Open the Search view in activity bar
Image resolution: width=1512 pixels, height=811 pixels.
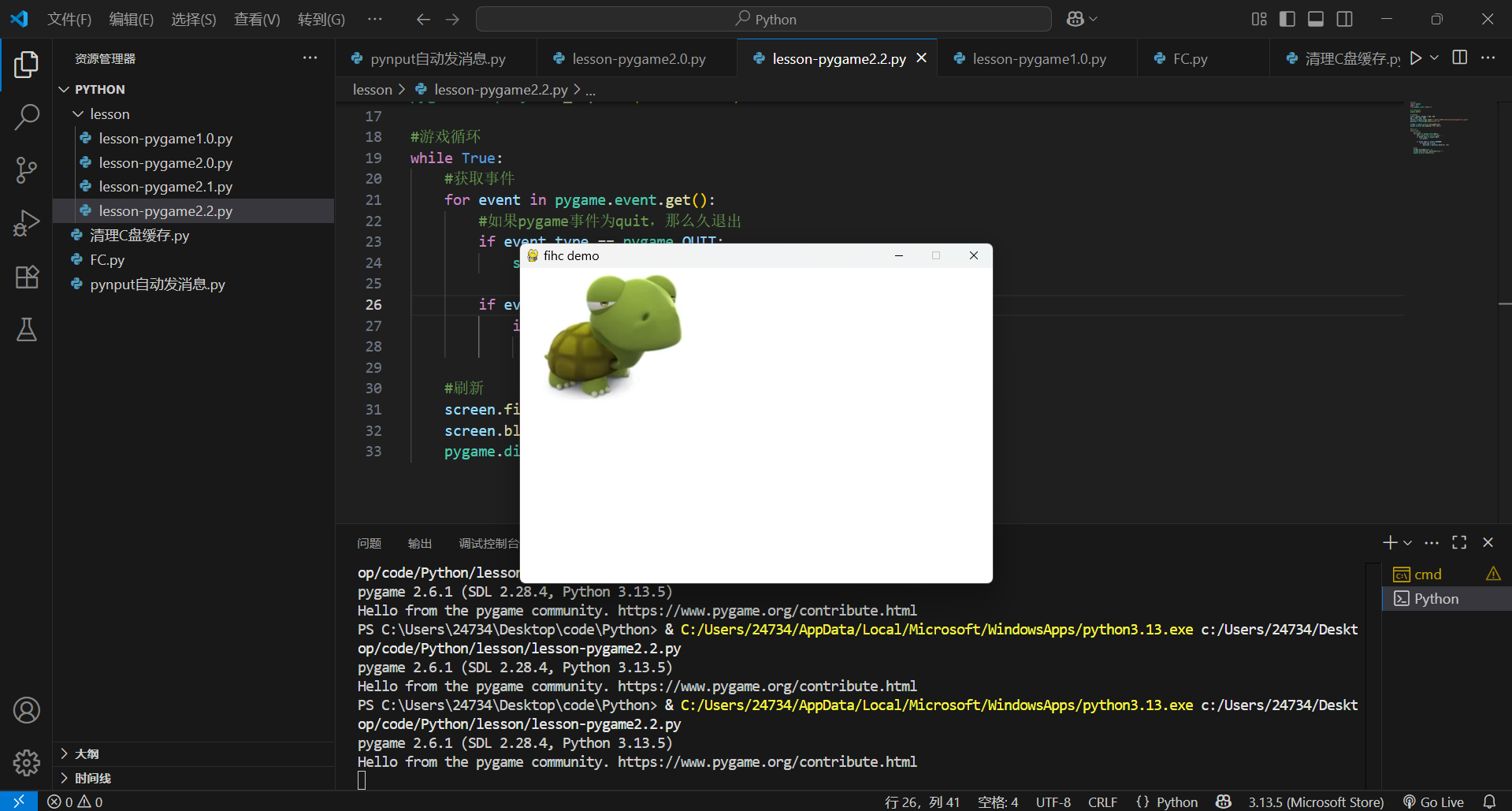[26, 117]
